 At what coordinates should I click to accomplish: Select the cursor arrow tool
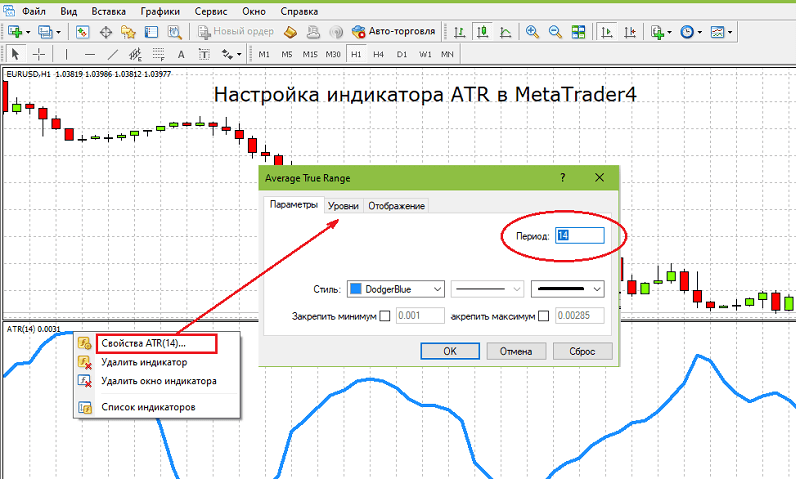coord(15,54)
